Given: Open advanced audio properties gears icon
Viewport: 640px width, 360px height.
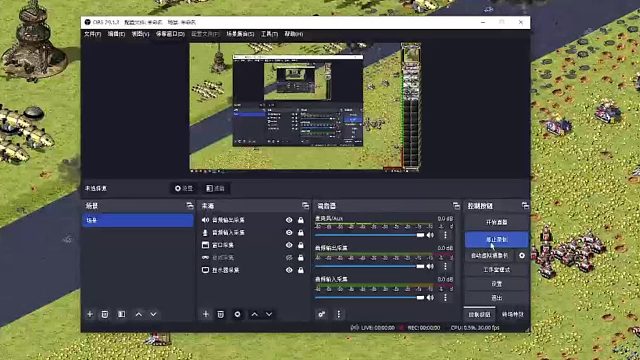Looking at the screenshot, I should pyautogui.click(x=322, y=314).
